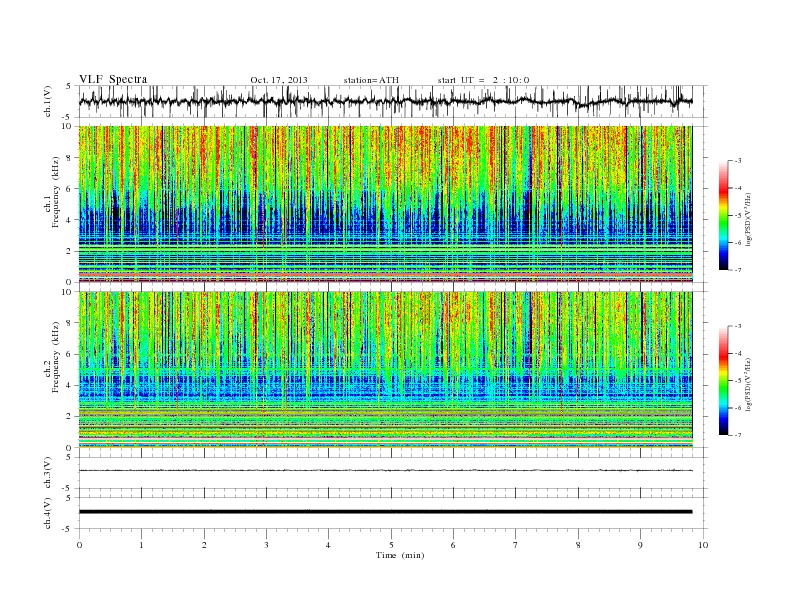The width and height of the screenshot is (792, 612).
Task: Click the "Time (min)" x-axis label
Action: pyautogui.click(x=400, y=555)
